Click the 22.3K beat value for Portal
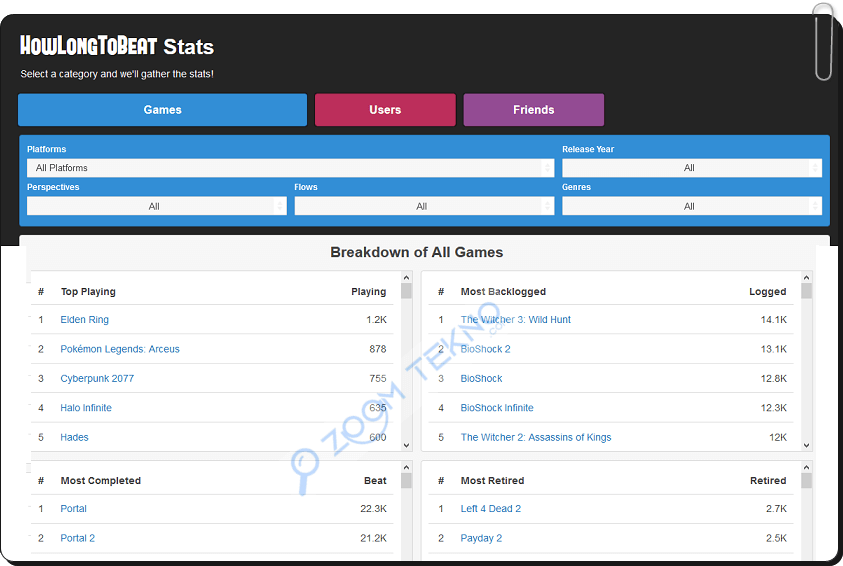The width and height of the screenshot is (843, 566). (x=374, y=508)
